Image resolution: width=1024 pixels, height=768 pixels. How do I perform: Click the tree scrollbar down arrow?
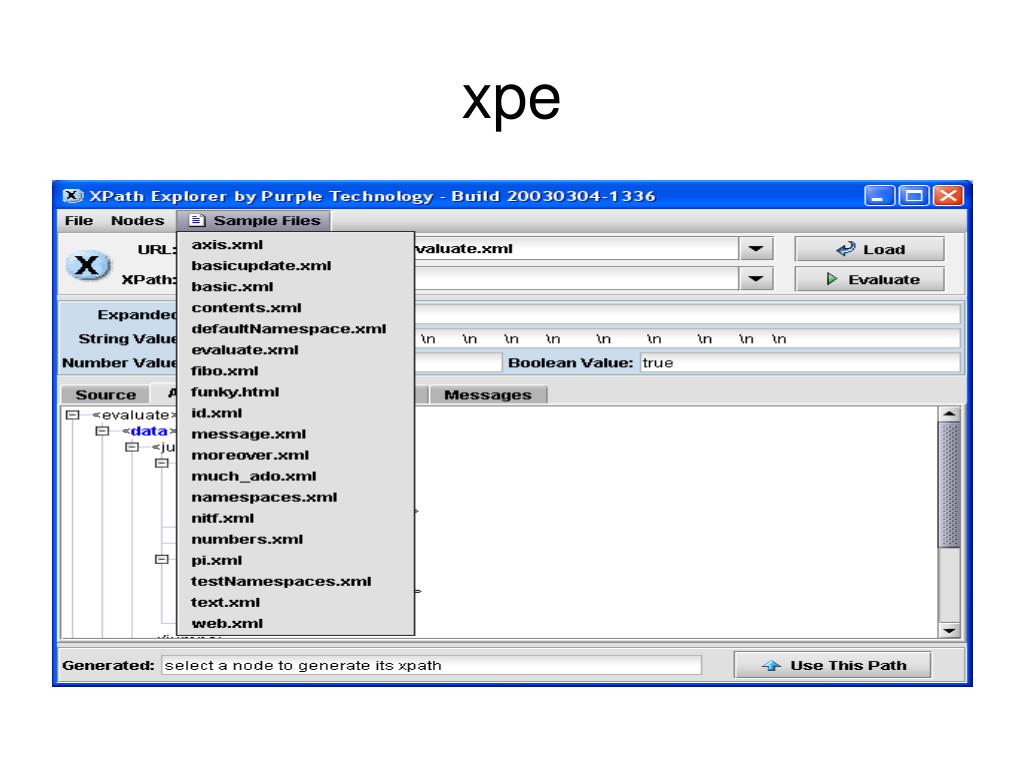(950, 630)
